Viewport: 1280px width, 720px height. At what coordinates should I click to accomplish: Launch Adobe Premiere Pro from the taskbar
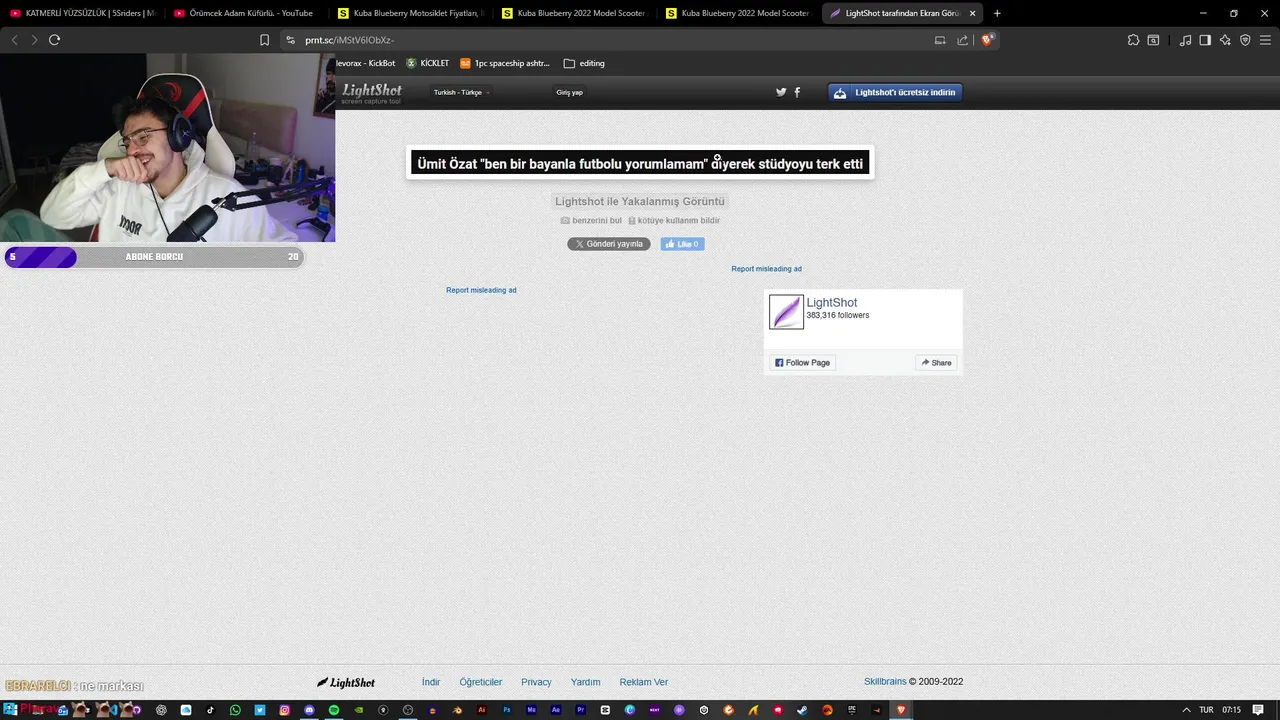click(580, 710)
